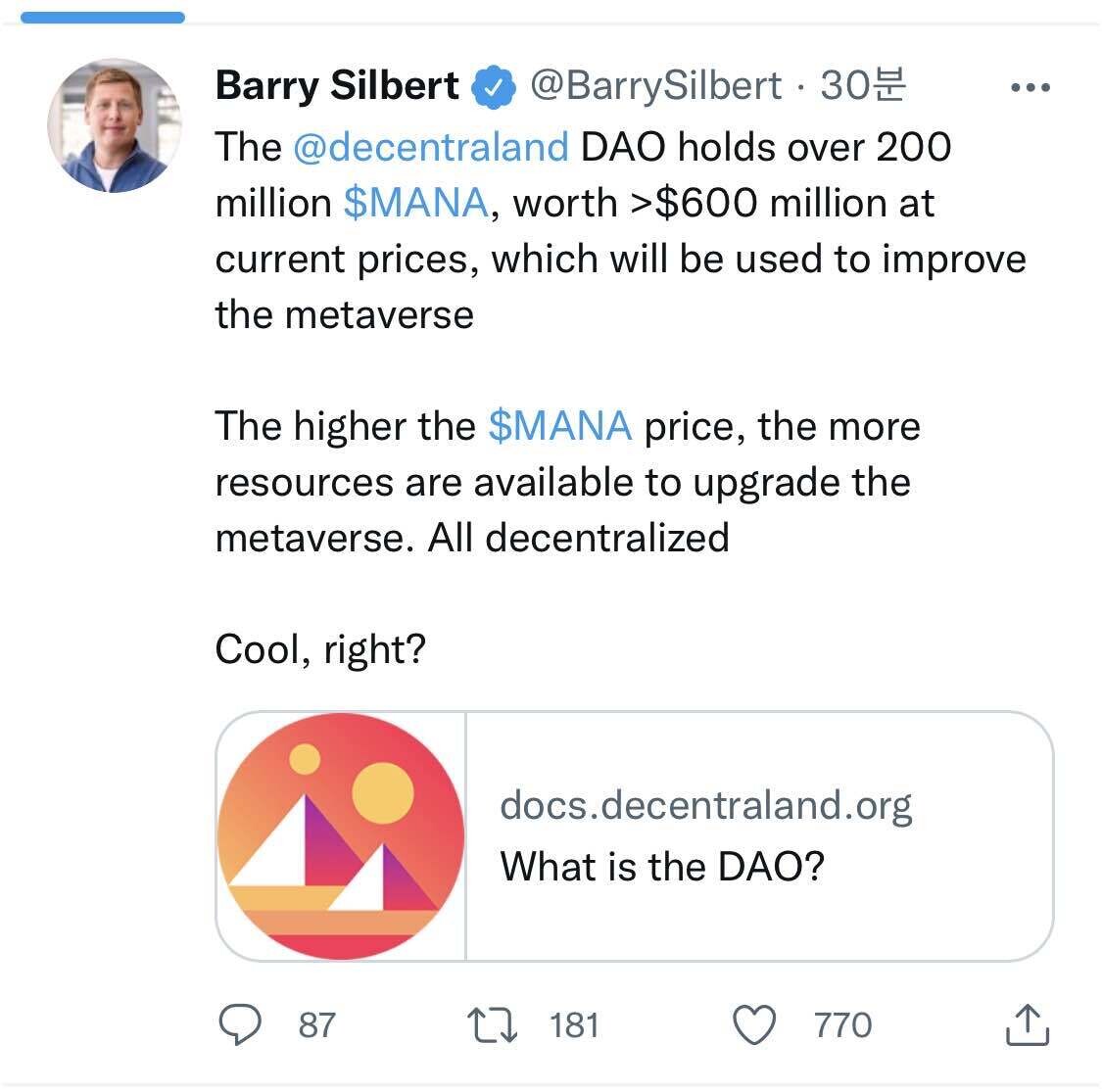1102x1092 pixels.
Task: Open the docs.decentraland.org card domain
Action: [705, 805]
